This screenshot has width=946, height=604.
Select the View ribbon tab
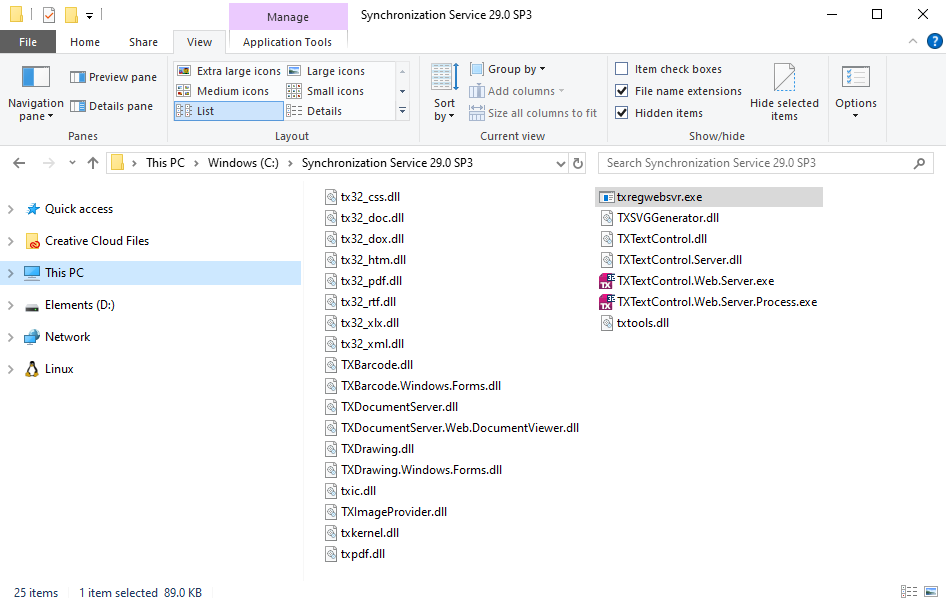[199, 42]
